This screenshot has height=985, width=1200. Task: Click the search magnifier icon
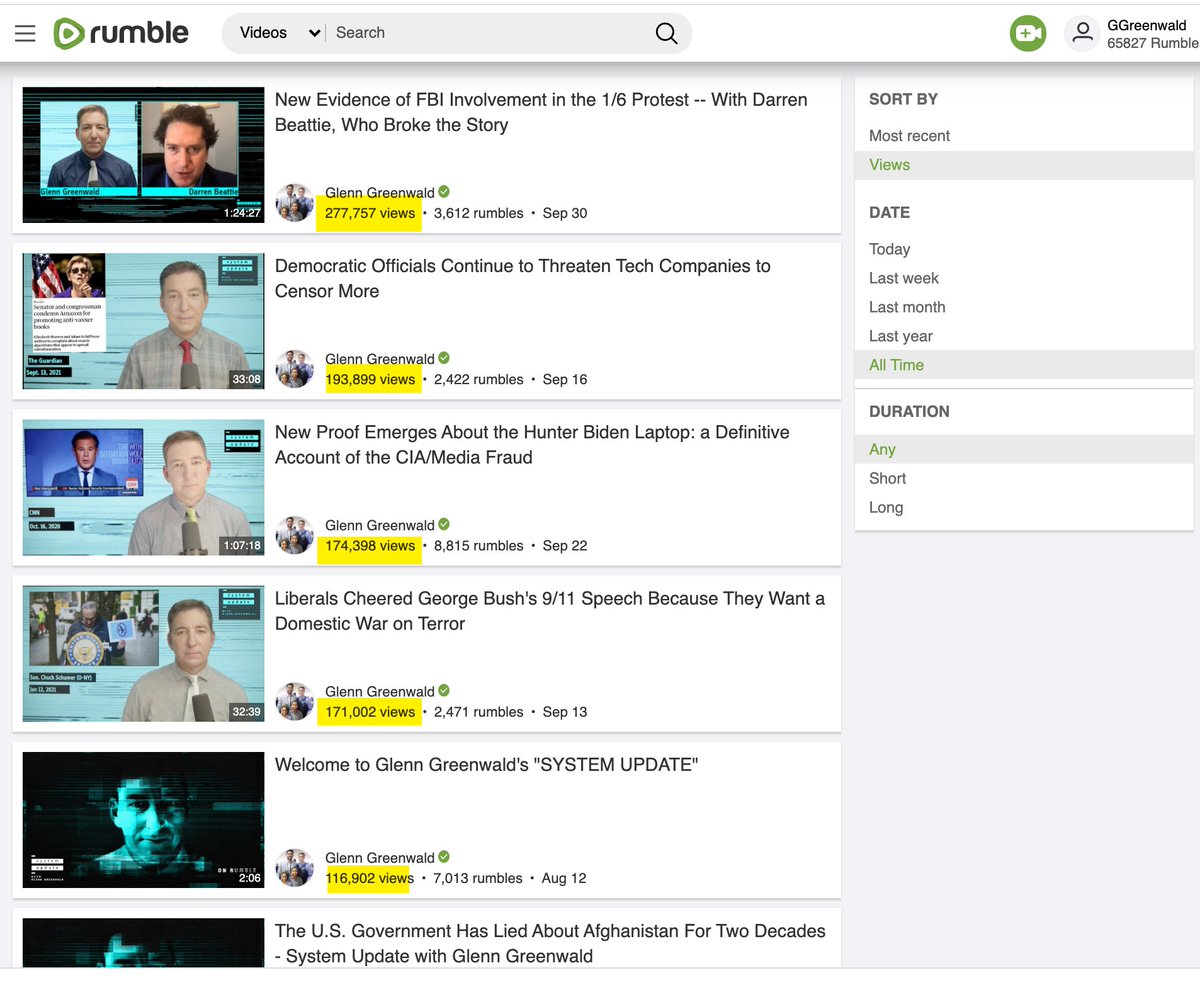tap(666, 33)
